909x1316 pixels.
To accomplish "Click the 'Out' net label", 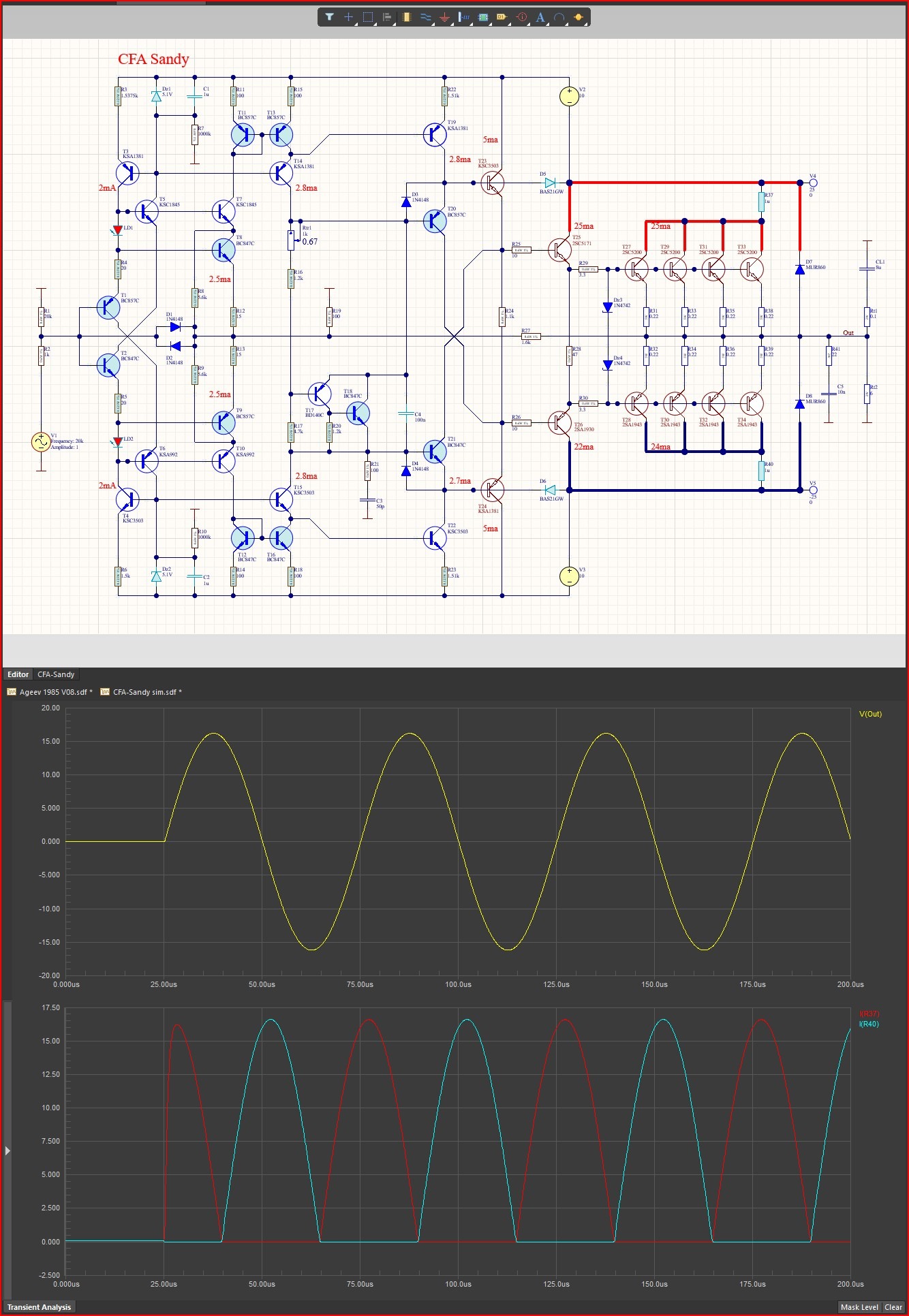I will tap(848, 333).
